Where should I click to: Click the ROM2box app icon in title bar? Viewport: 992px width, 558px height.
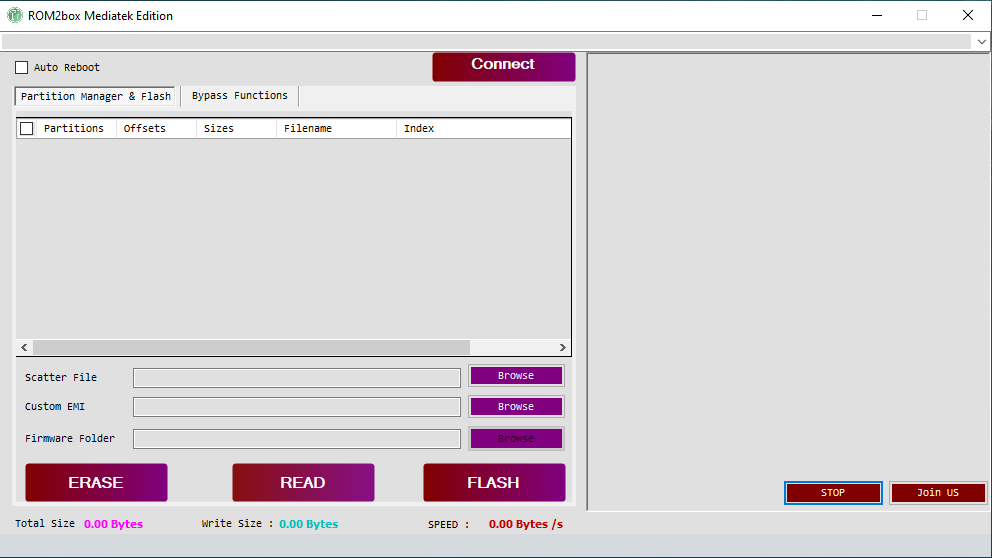15,15
